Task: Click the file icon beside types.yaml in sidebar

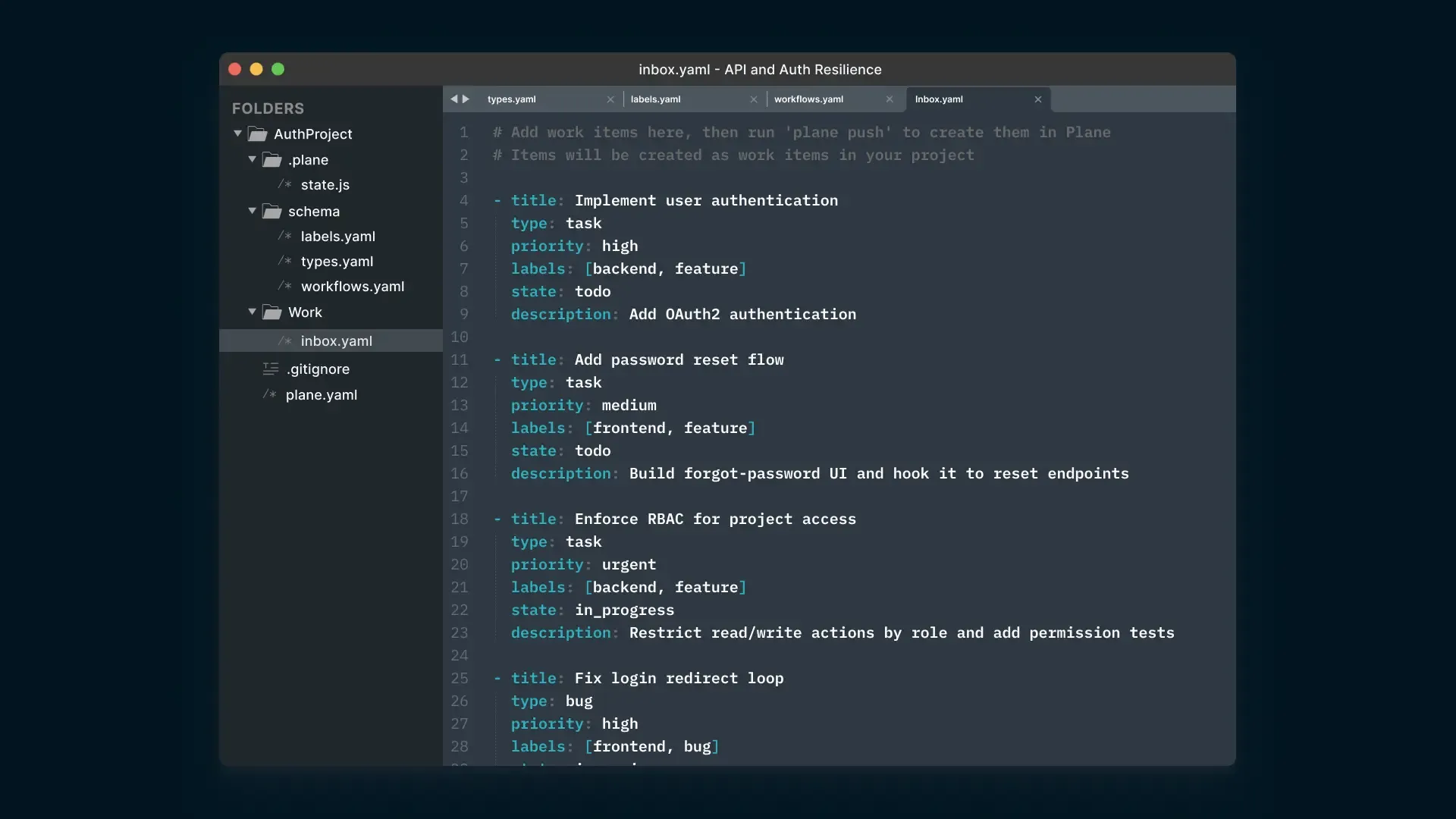Action: [284, 261]
